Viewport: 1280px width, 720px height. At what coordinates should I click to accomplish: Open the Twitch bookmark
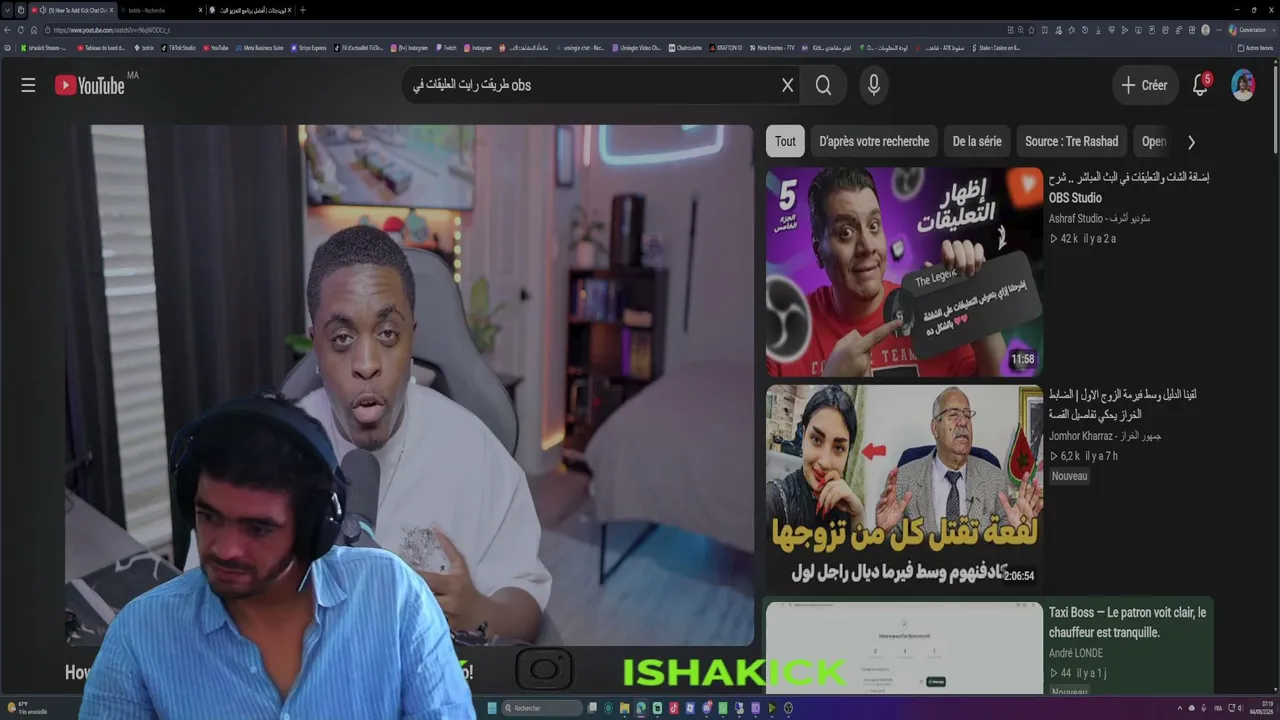click(x=446, y=48)
